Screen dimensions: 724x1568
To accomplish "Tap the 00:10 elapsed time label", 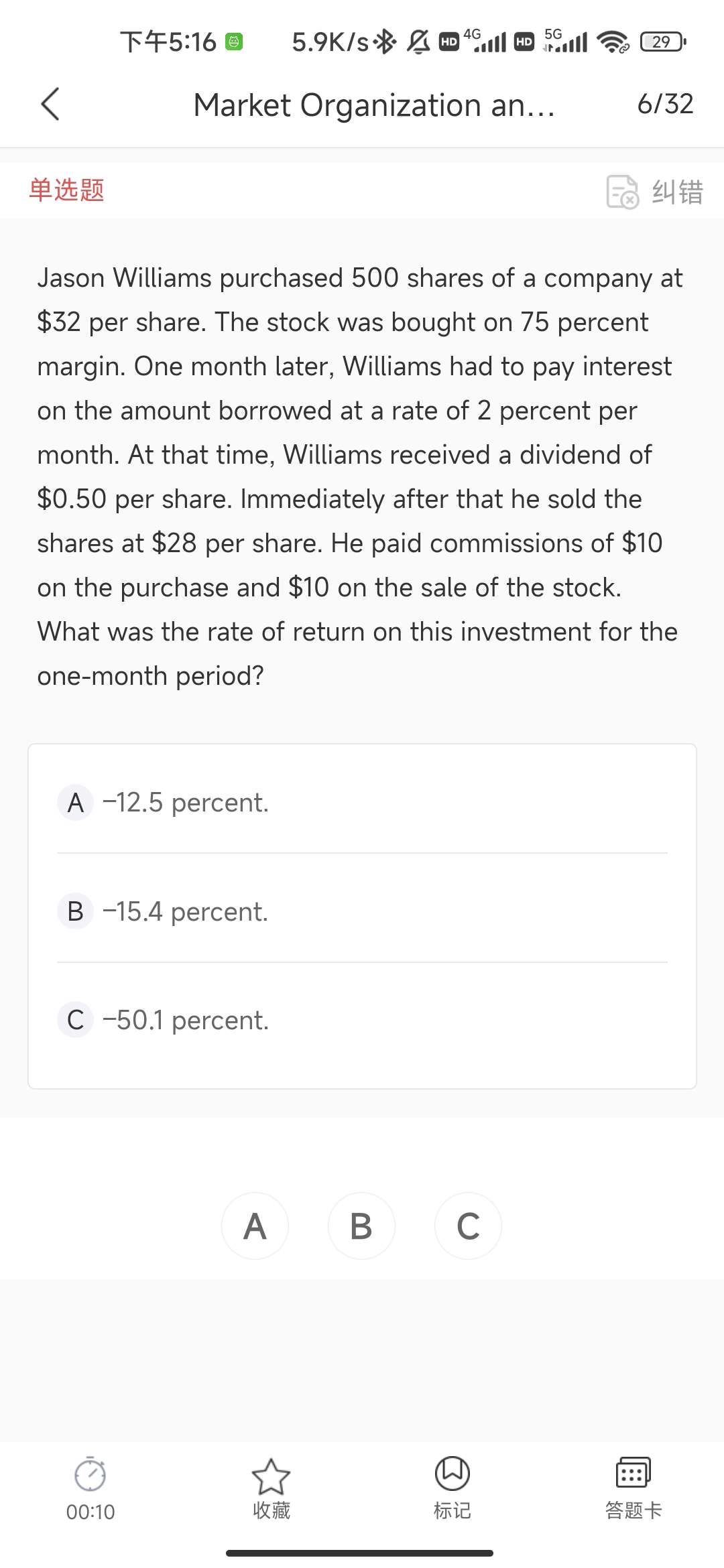I will tap(90, 1512).
